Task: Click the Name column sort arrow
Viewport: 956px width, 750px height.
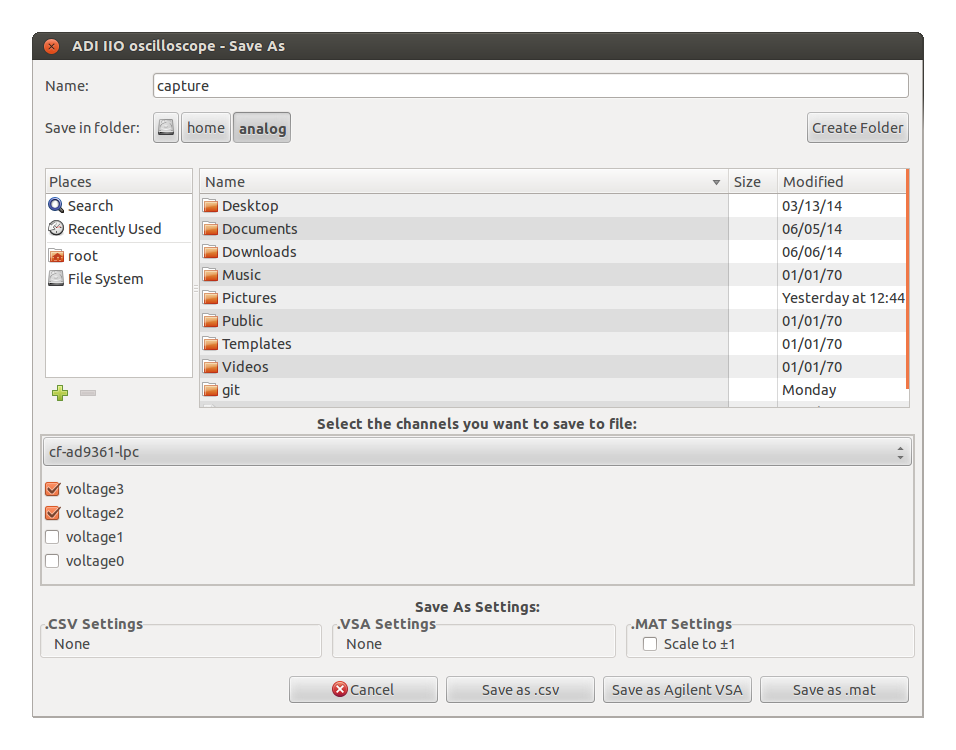Action: [716, 182]
